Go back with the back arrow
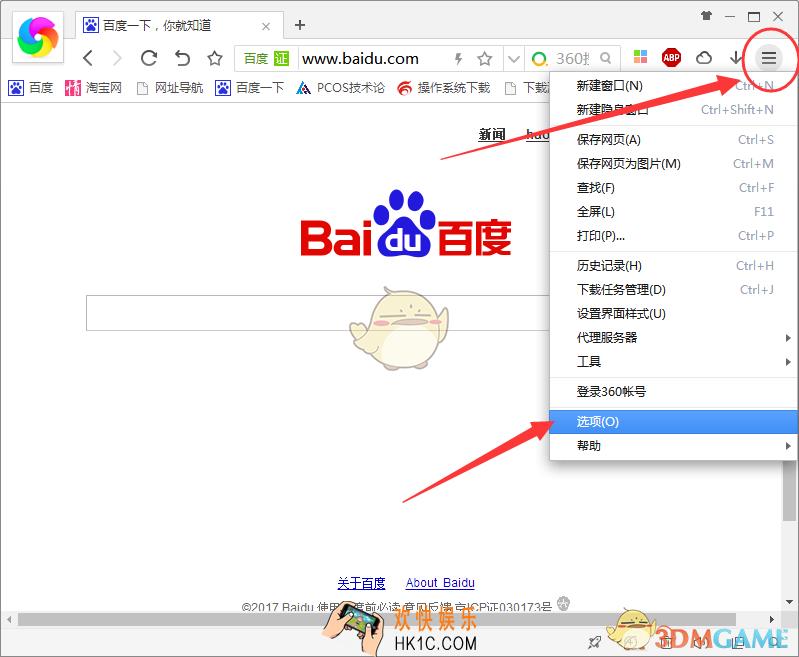The image size is (799, 657). [x=88, y=58]
